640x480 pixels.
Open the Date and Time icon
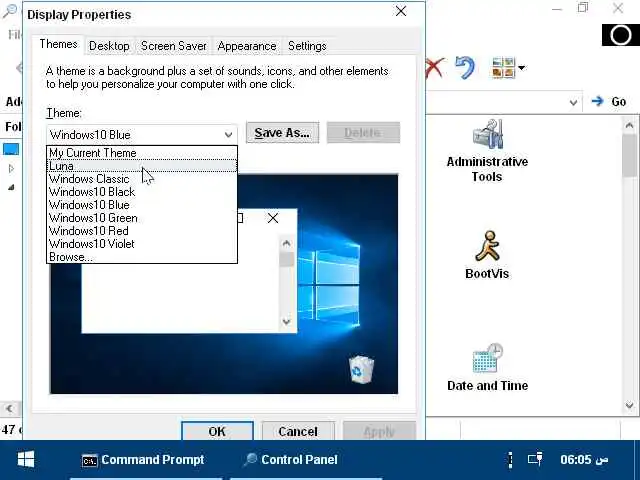click(487, 368)
